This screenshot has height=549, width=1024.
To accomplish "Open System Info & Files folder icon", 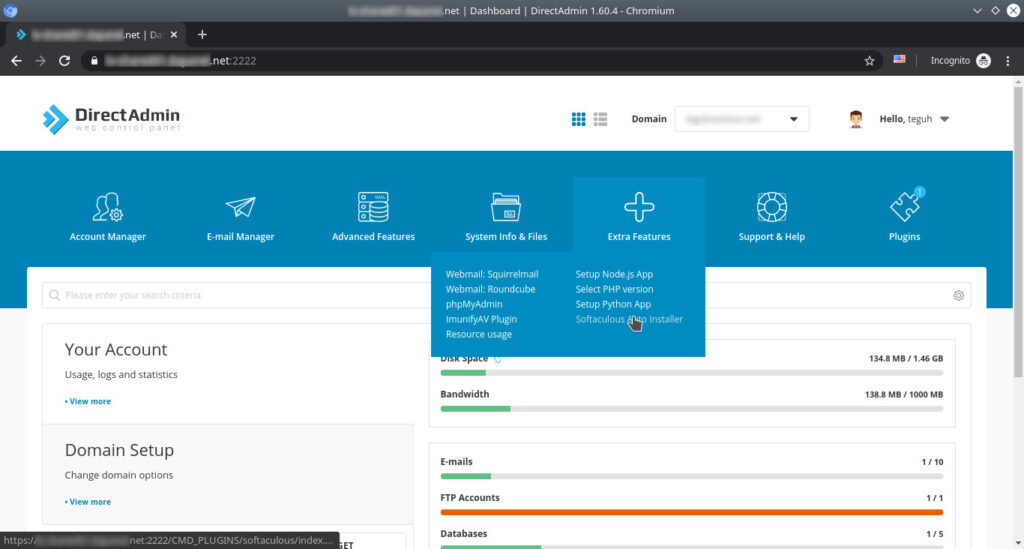I will [506, 207].
